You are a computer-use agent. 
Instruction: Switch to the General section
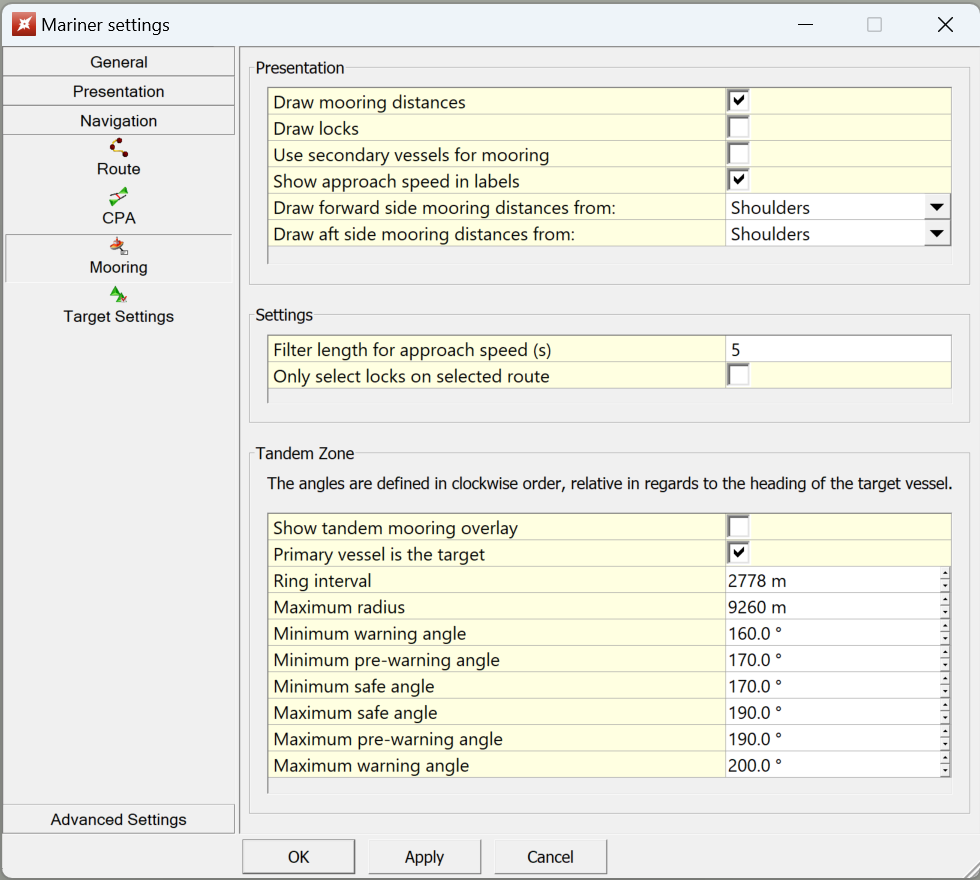119,62
